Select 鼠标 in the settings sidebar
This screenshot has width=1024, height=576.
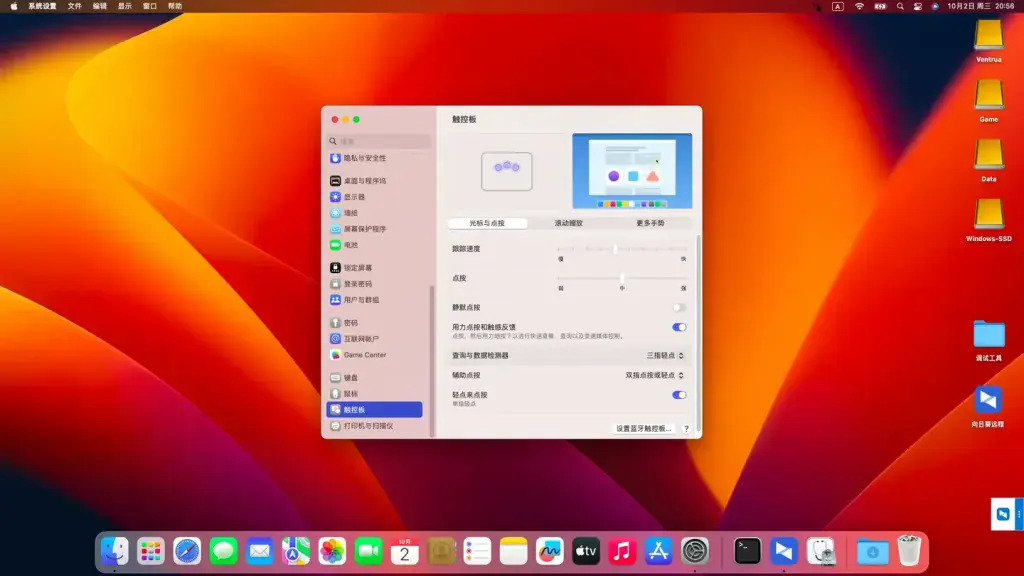pos(374,394)
